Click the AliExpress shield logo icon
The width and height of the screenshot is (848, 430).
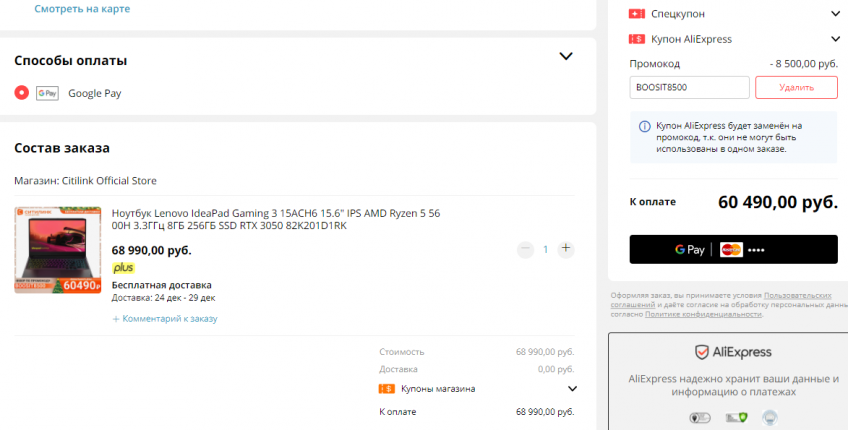[701, 353]
